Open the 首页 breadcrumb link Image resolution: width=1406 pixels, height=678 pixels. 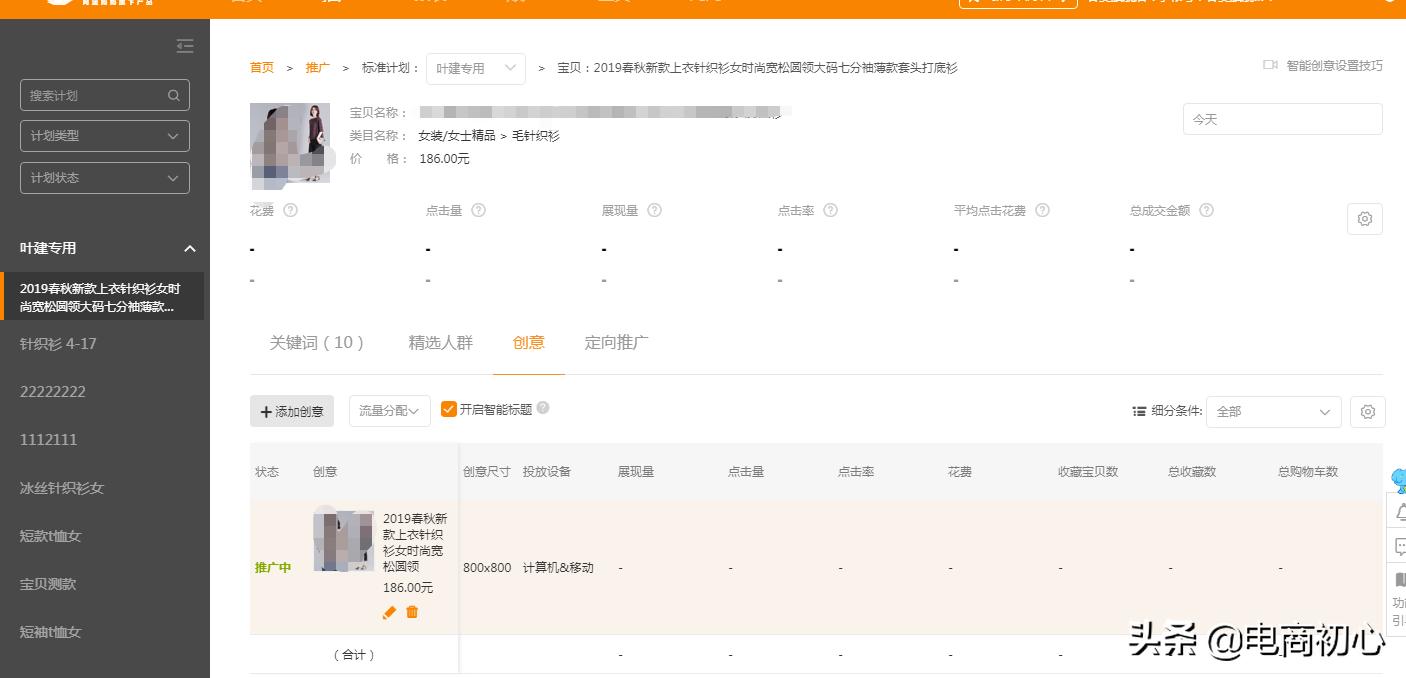(x=261, y=68)
